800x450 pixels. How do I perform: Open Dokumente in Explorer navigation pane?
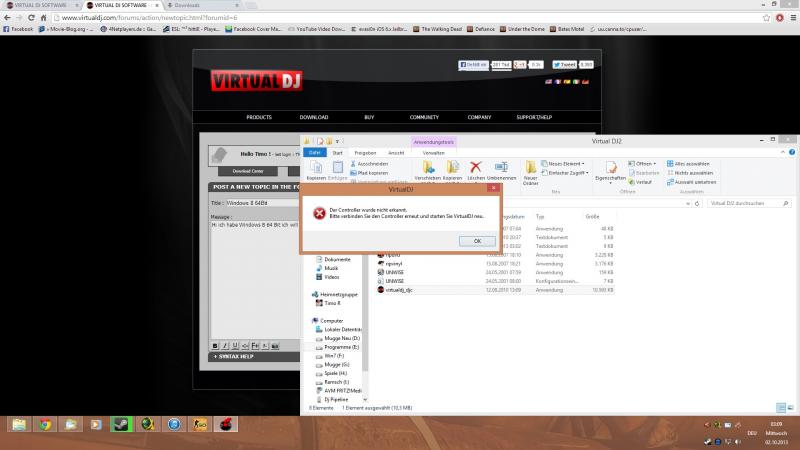point(337,259)
